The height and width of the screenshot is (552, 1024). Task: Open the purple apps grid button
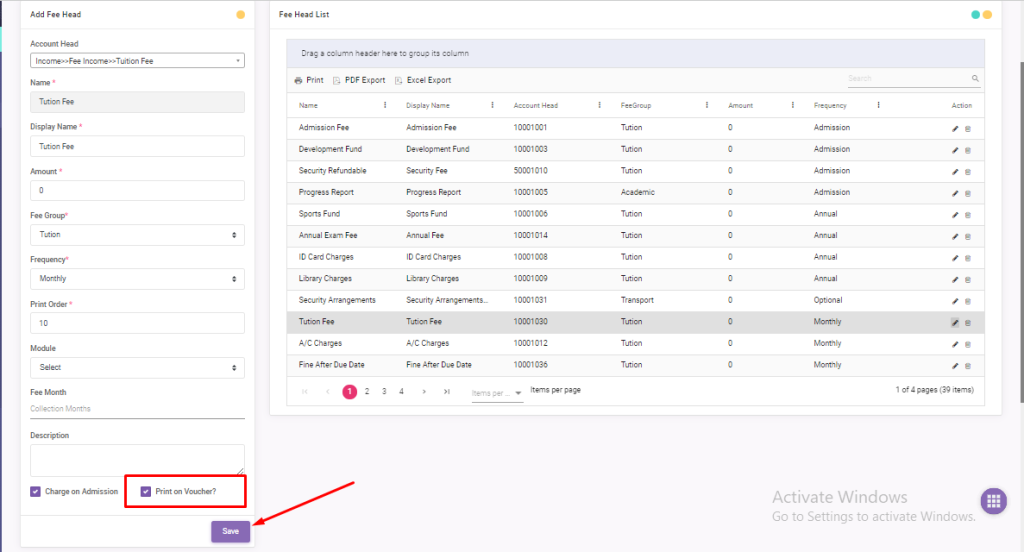tap(992, 501)
